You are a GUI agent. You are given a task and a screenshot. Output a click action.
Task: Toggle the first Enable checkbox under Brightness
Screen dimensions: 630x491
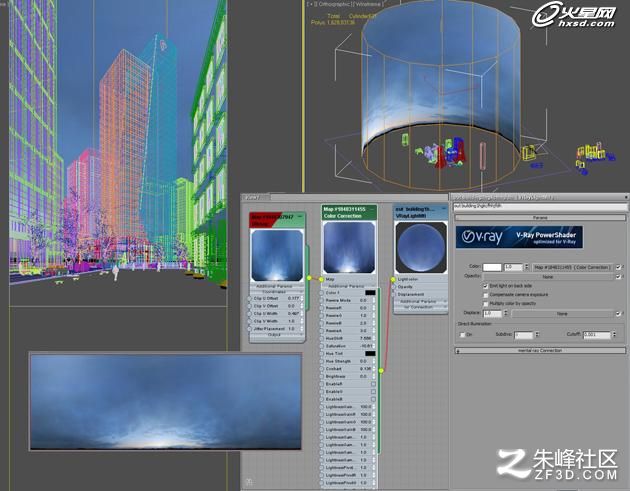[373, 384]
